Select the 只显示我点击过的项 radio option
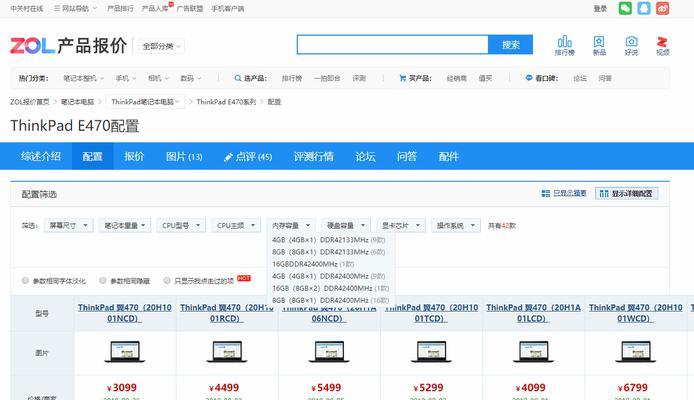Viewport: 694px width, 400px height. [x=167, y=280]
